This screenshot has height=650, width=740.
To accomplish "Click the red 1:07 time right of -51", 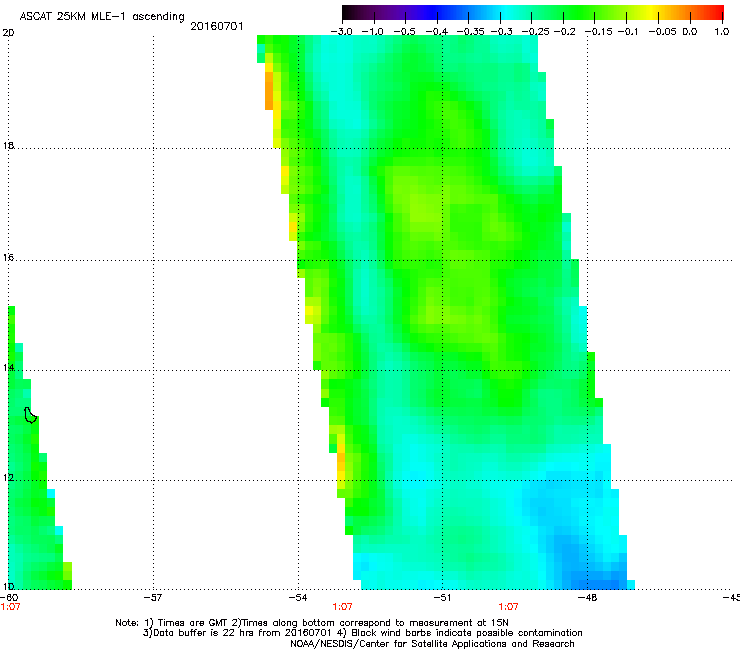I will 508,607.
